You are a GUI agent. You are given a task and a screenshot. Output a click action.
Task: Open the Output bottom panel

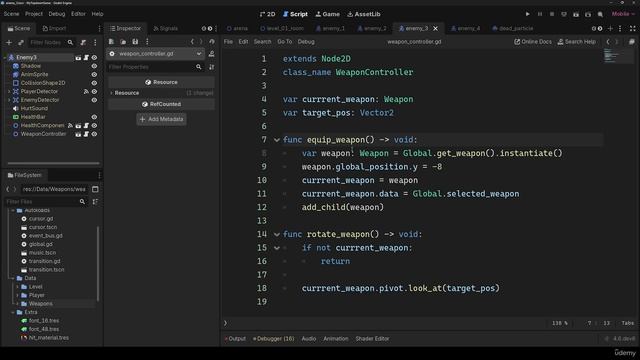tap(235, 339)
